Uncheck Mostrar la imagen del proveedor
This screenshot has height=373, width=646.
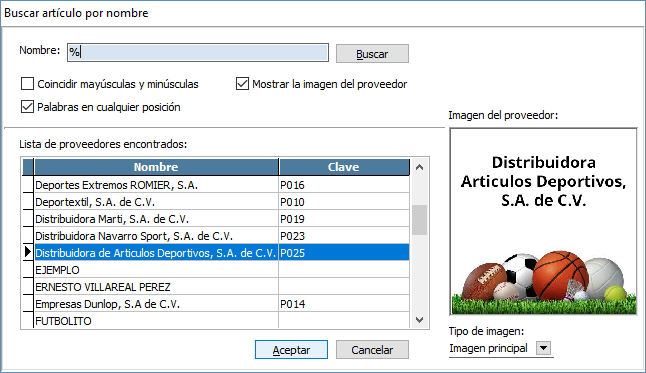tap(242, 84)
